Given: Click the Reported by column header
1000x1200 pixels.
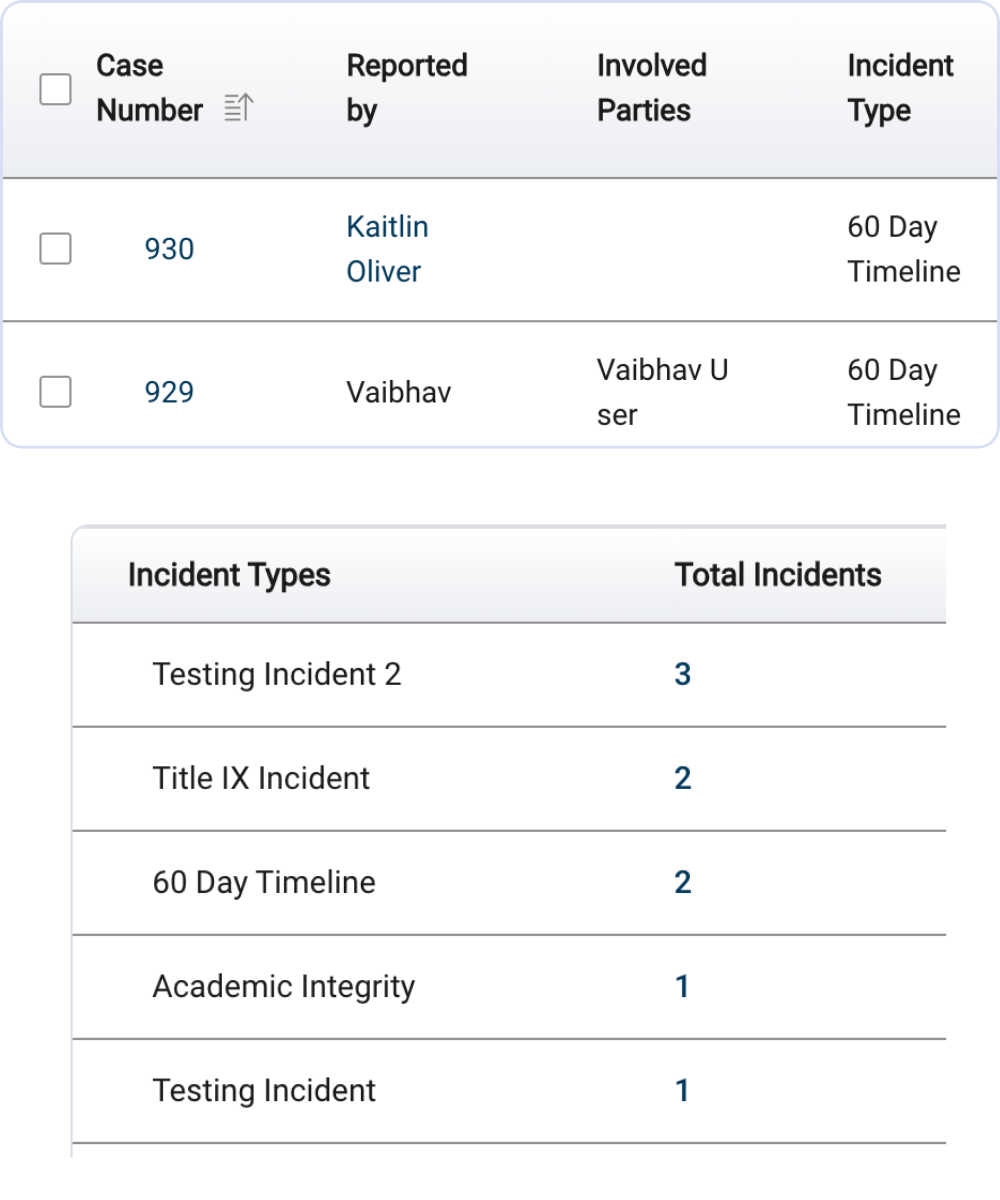Looking at the screenshot, I should click(407, 88).
